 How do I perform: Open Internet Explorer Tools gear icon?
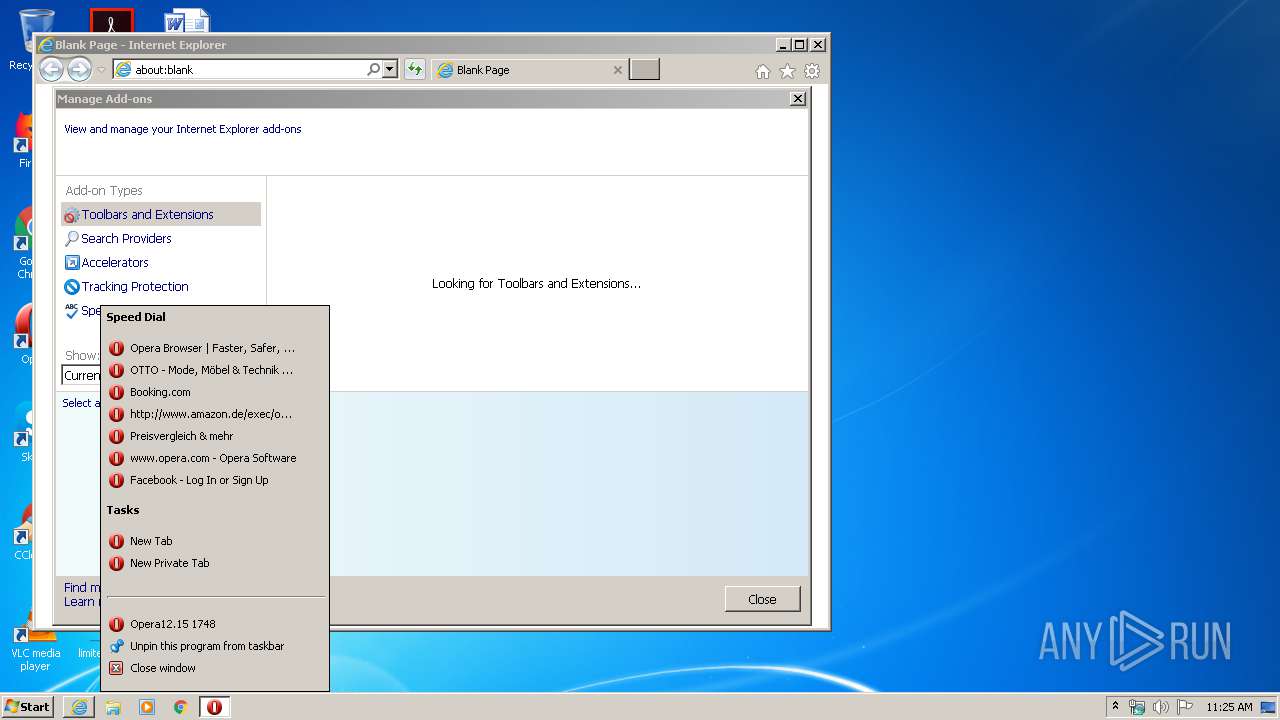[812, 71]
